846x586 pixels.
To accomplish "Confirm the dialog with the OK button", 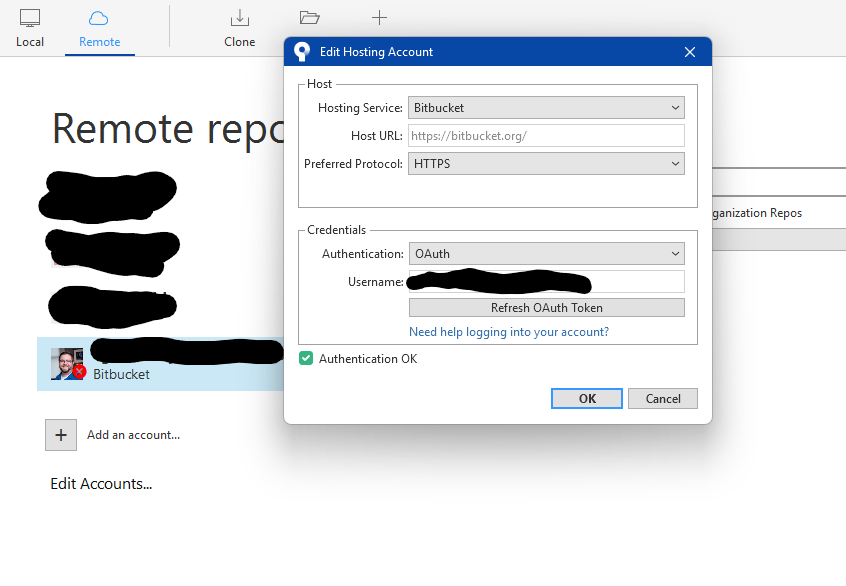I will [586, 399].
